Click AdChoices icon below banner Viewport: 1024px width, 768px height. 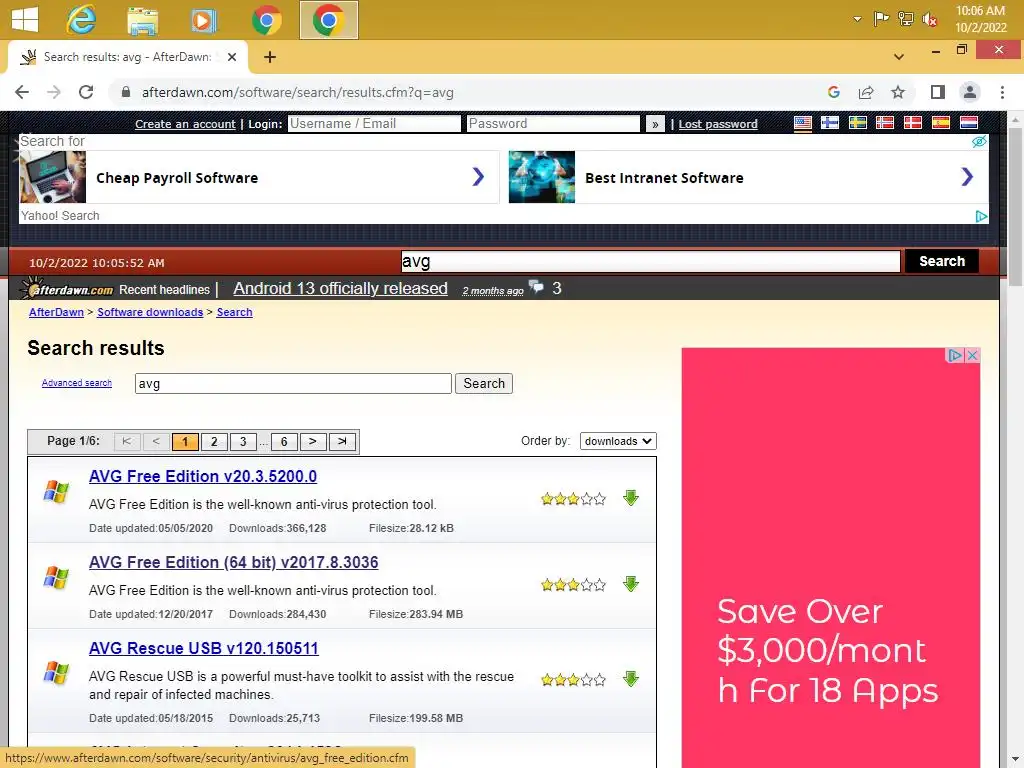click(x=981, y=216)
